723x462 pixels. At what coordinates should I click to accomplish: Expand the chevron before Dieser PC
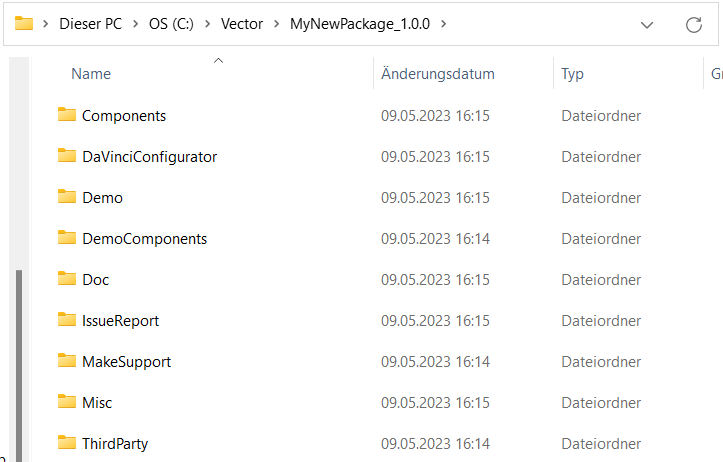click(x=46, y=24)
